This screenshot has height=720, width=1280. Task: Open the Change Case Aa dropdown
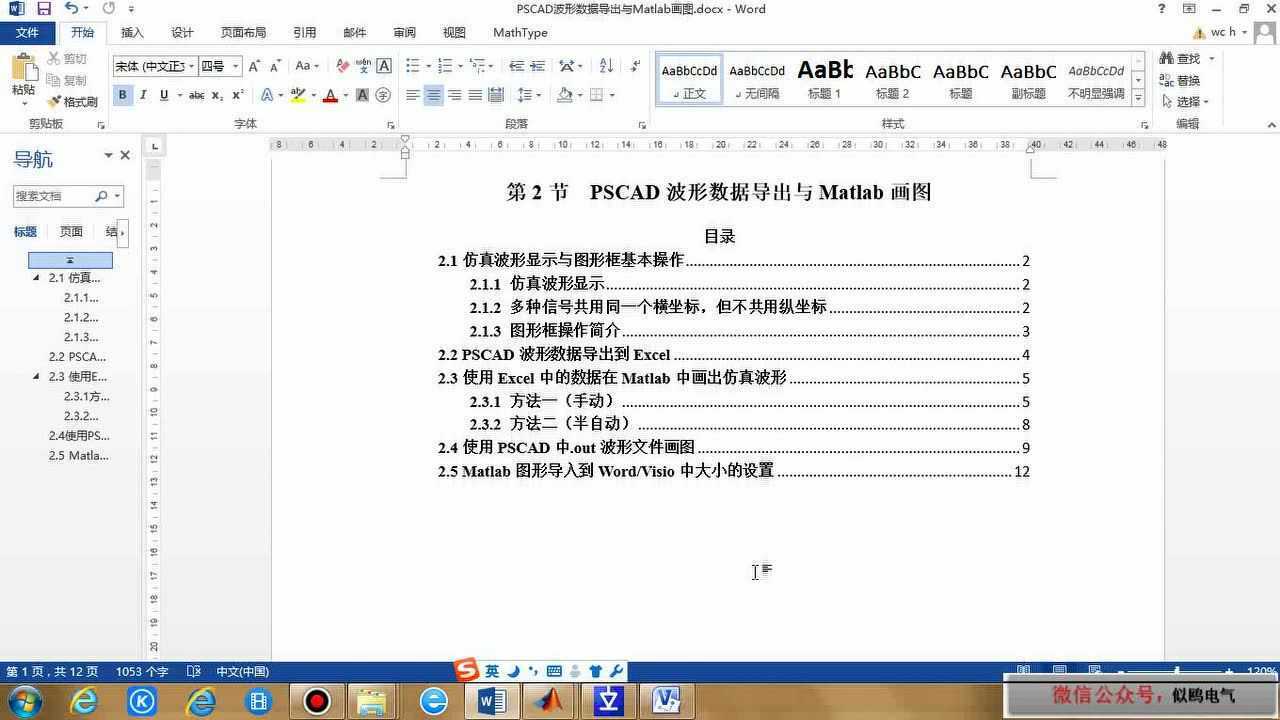[307, 66]
